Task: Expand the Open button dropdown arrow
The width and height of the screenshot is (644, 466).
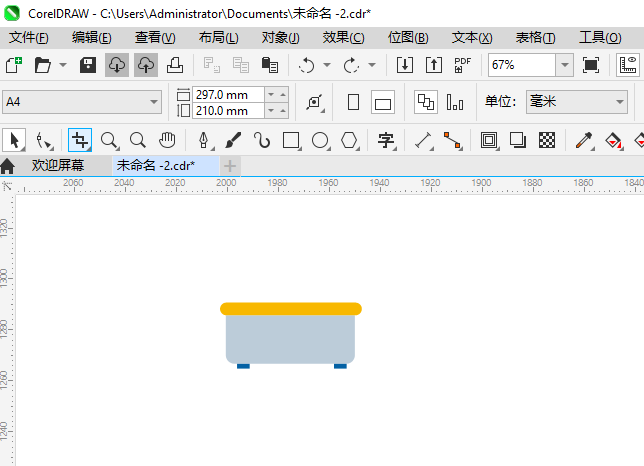Action: [63, 65]
